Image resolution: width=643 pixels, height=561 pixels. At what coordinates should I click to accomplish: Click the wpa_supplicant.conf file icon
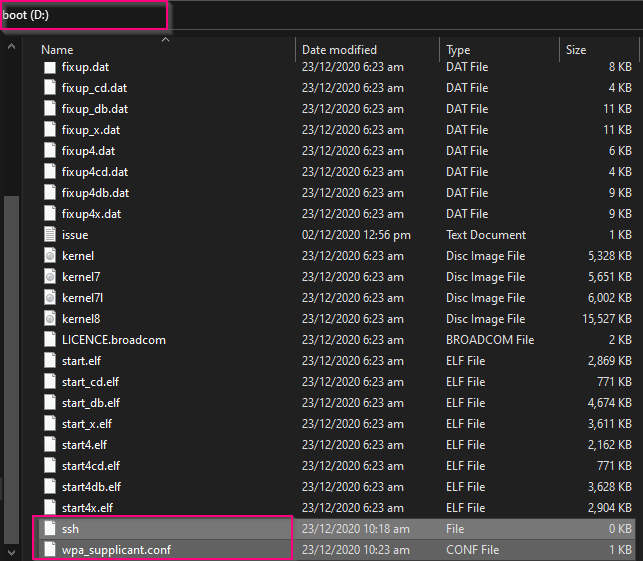click(x=50, y=549)
